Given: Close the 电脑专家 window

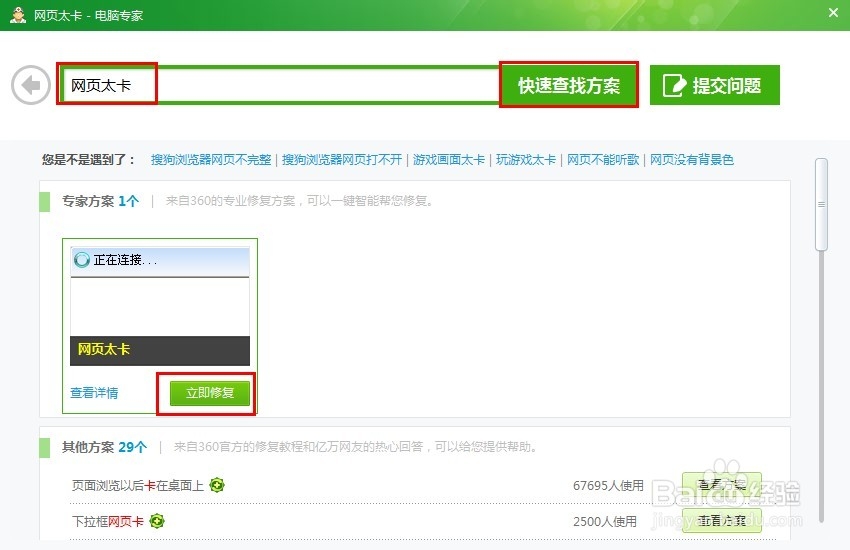Looking at the screenshot, I should click(833, 12).
